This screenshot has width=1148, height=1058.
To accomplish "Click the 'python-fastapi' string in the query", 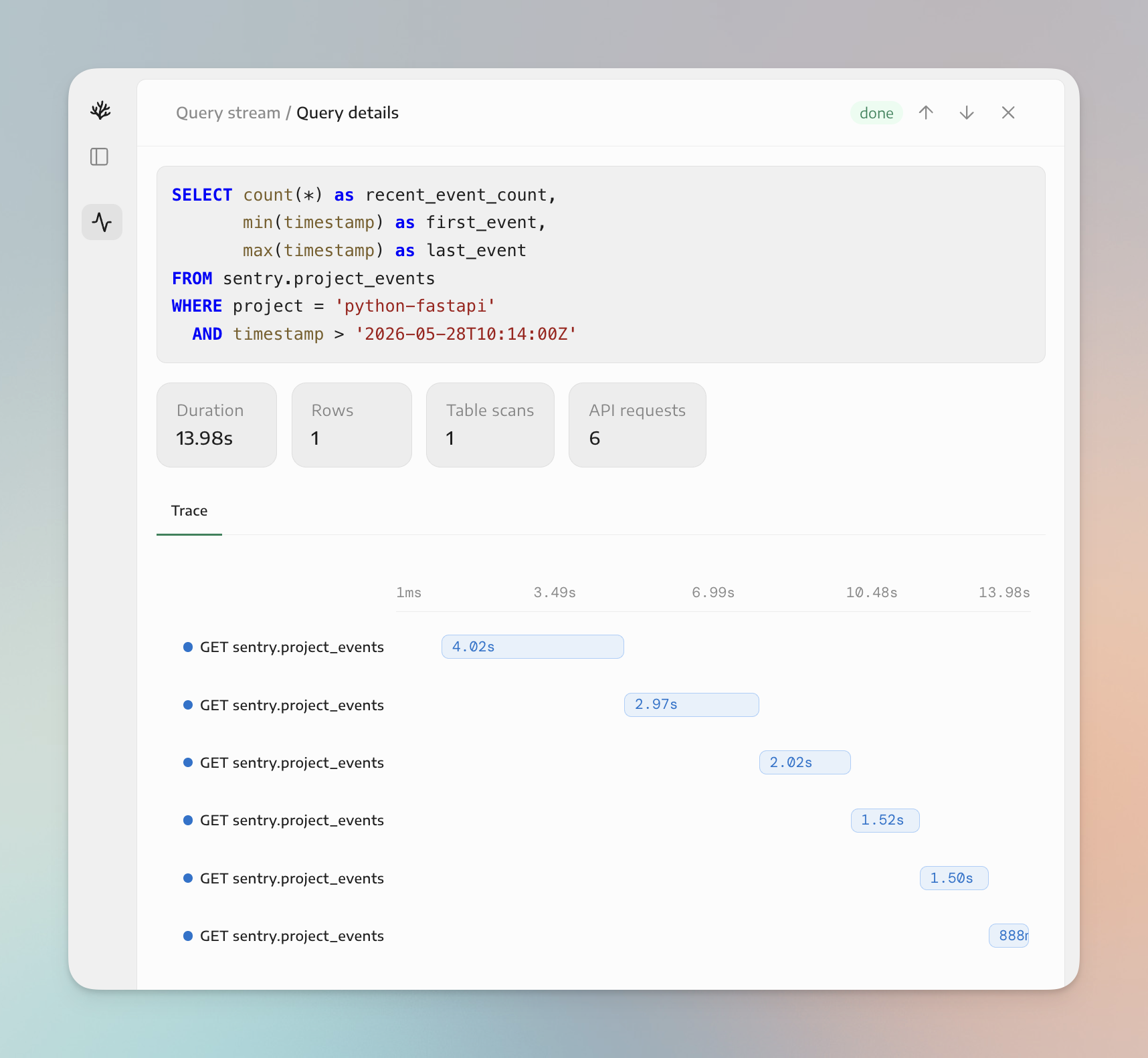I will click(x=415, y=306).
